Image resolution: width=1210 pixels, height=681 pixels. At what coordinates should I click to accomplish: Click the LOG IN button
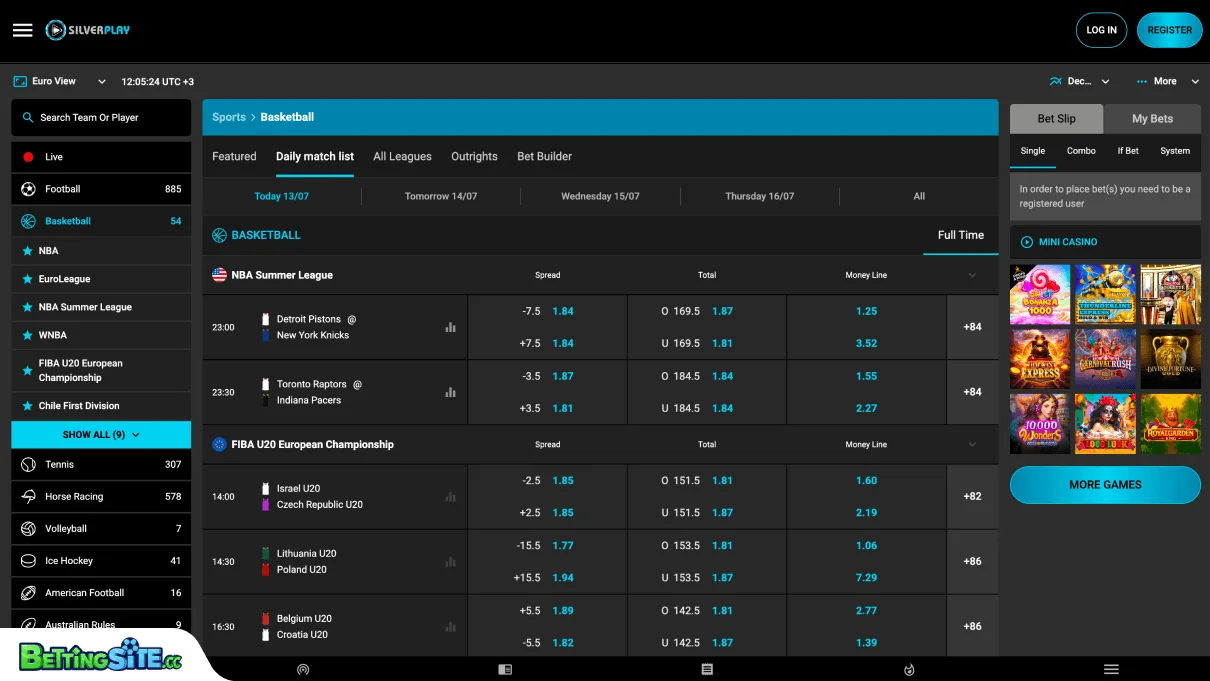coord(1101,30)
